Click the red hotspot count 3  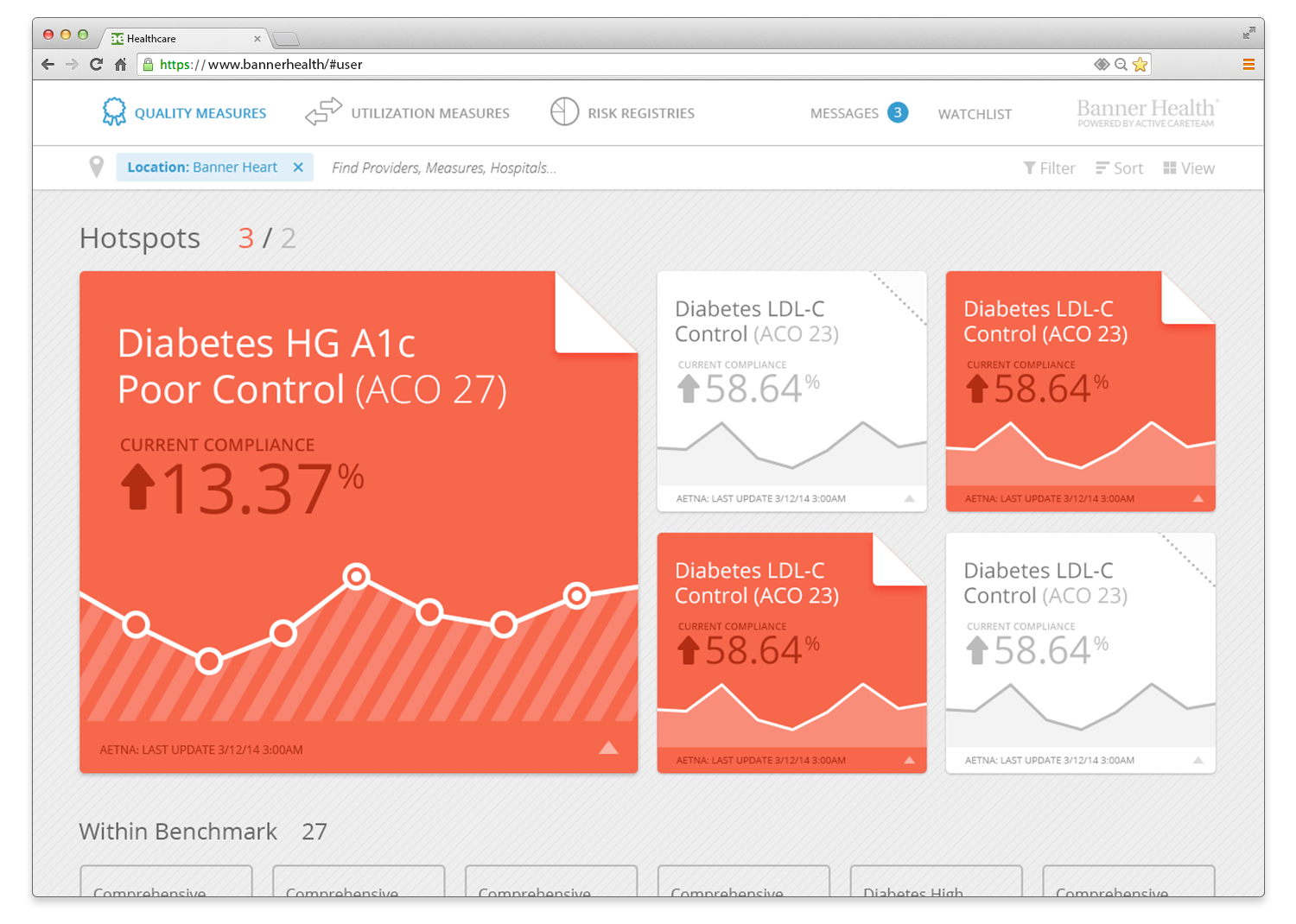246,238
